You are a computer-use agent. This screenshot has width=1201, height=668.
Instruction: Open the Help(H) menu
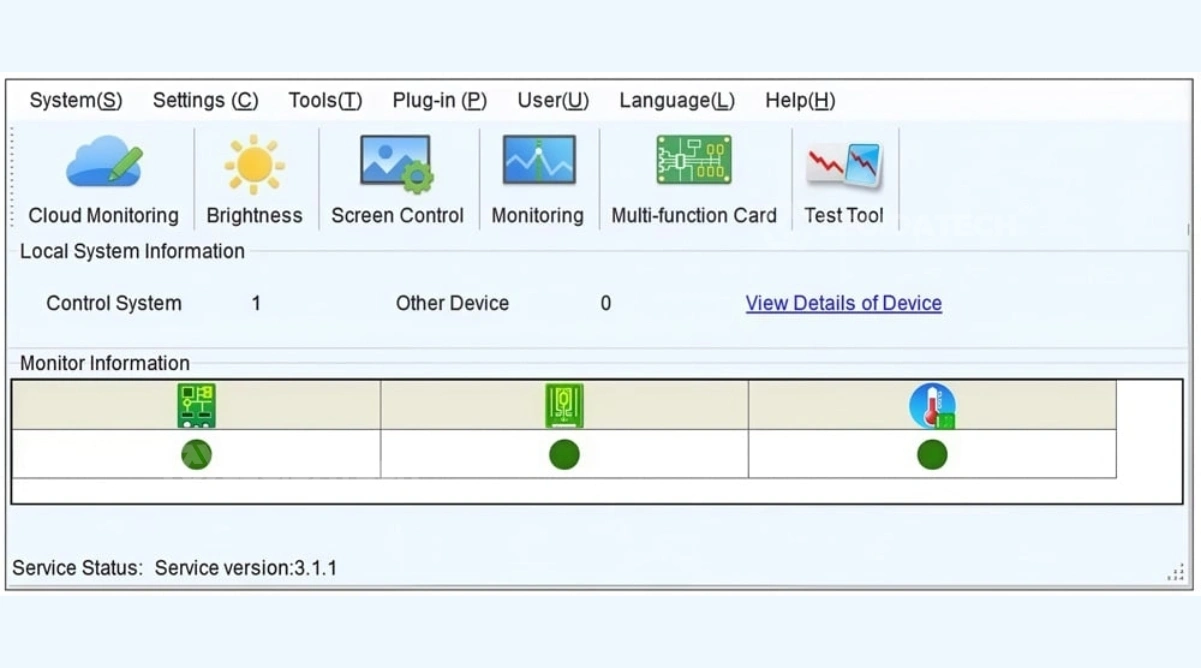800,101
